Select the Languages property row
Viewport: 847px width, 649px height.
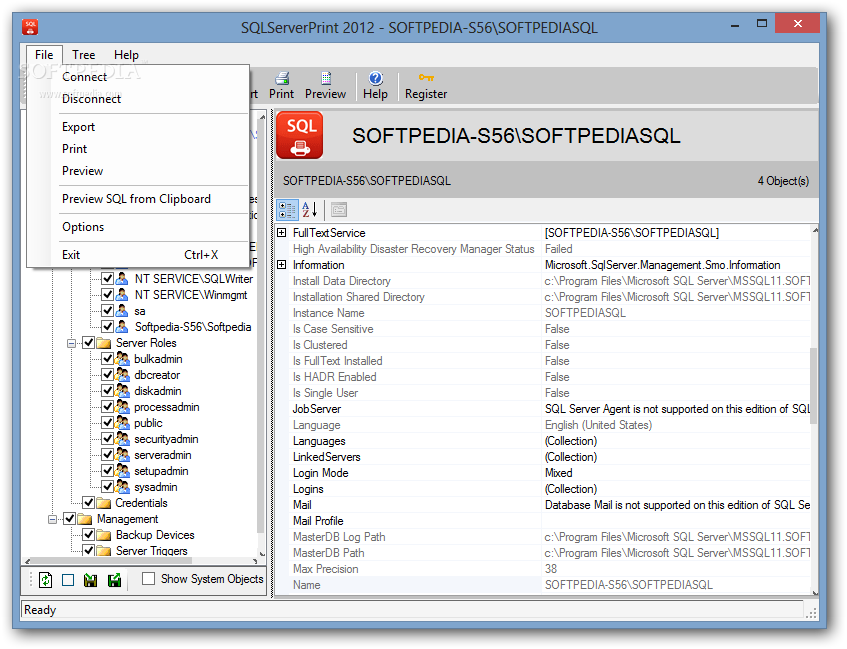tap(543, 441)
